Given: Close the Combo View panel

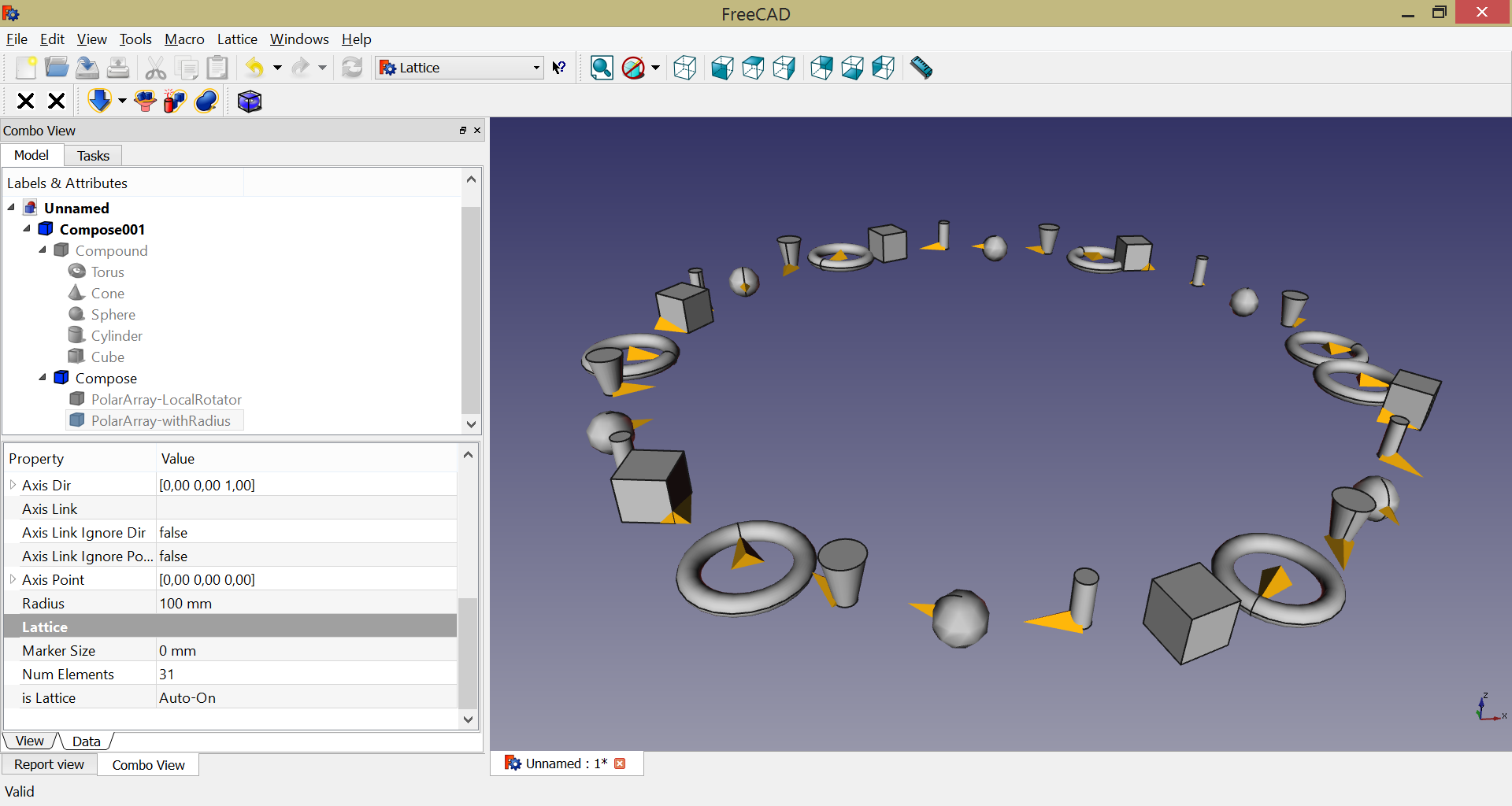Looking at the screenshot, I should pos(477,131).
